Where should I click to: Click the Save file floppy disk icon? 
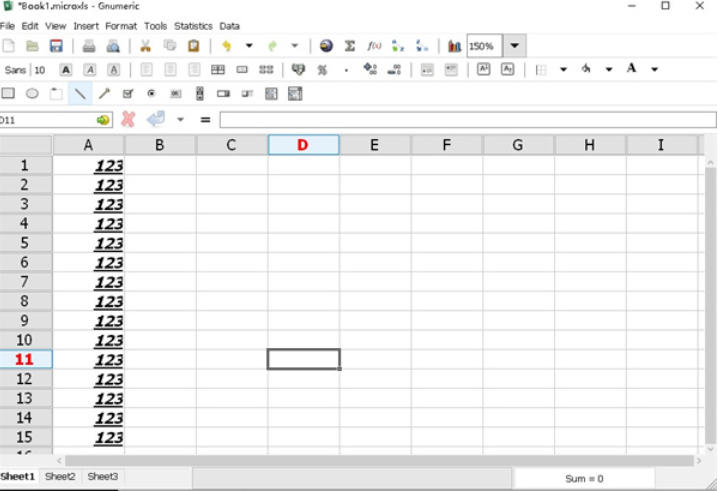56,46
